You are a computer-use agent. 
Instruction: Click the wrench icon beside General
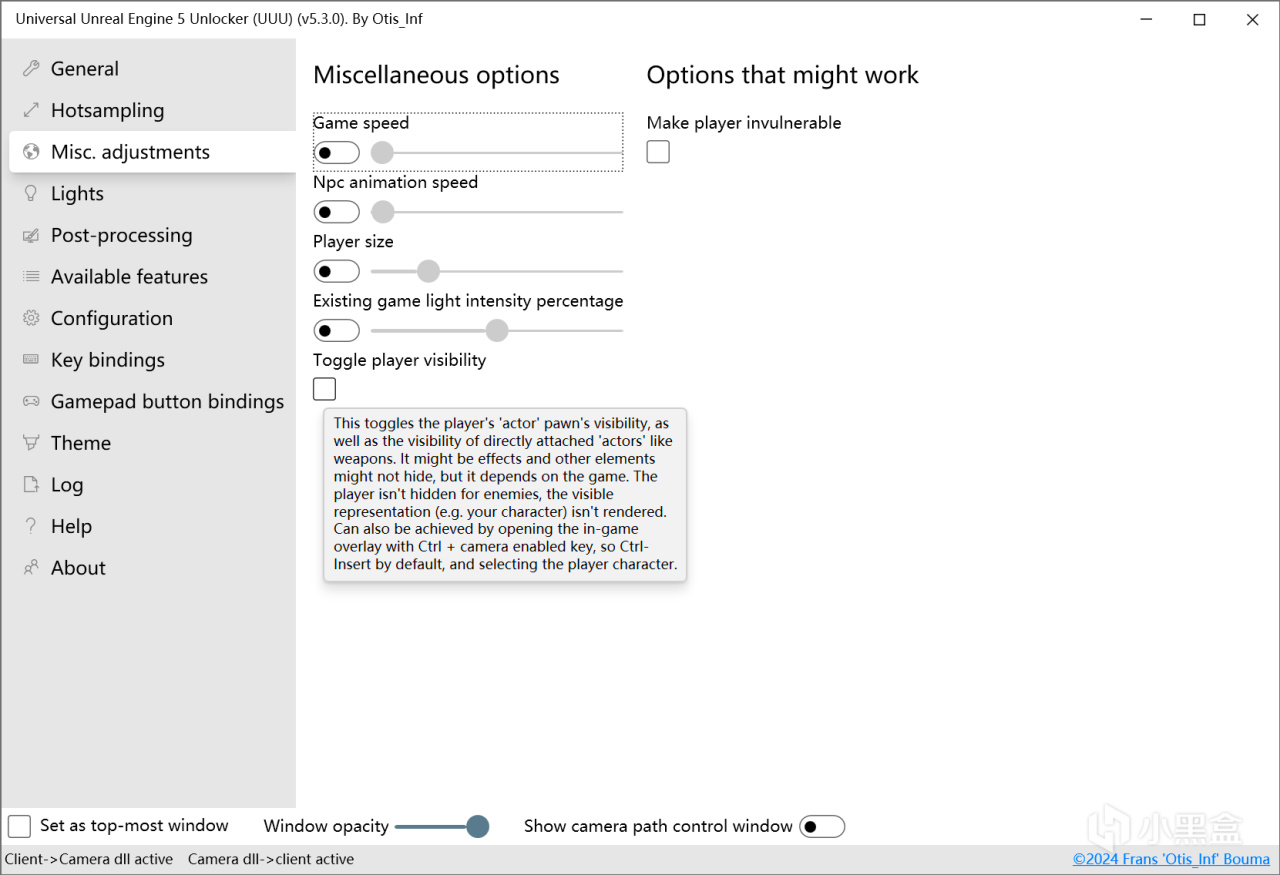coord(31,69)
